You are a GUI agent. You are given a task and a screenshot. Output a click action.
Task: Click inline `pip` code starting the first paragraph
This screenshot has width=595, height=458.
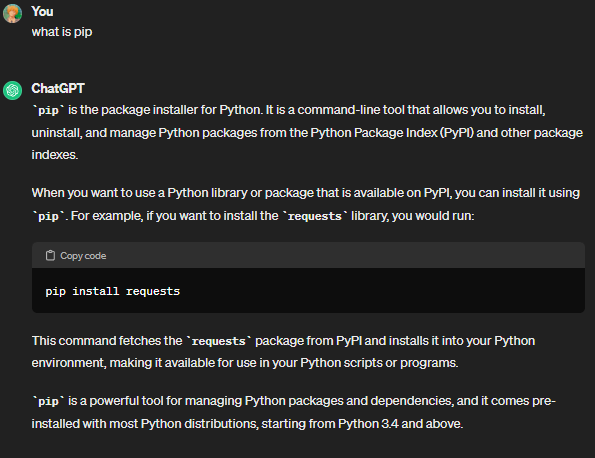click(48, 110)
